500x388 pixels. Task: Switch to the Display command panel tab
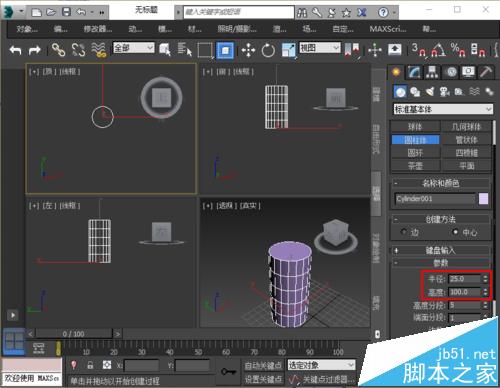pyautogui.click(x=468, y=72)
